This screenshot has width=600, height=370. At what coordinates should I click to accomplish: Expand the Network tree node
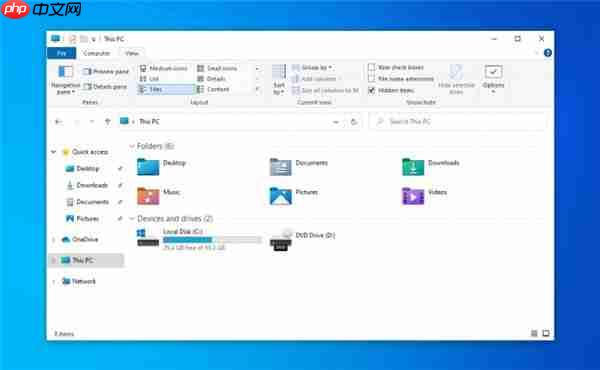click(x=54, y=282)
